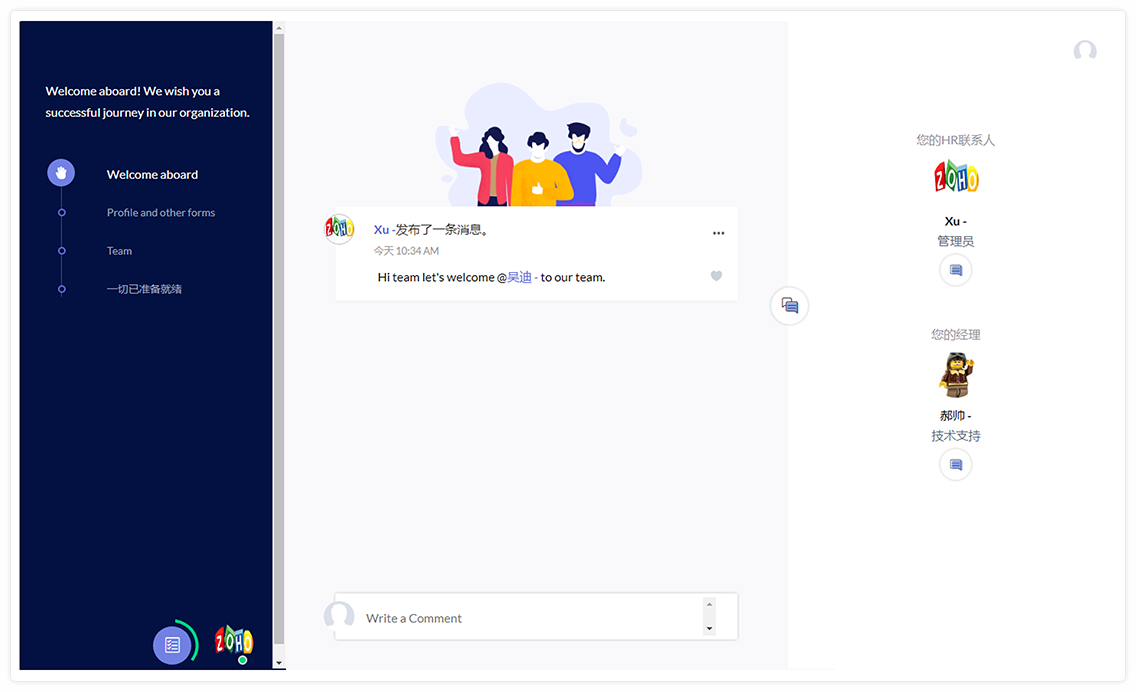The width and height of the screenshot is (1136, 692).
Task: Click the Team step circle marker
Action: (x=62, y=251)
